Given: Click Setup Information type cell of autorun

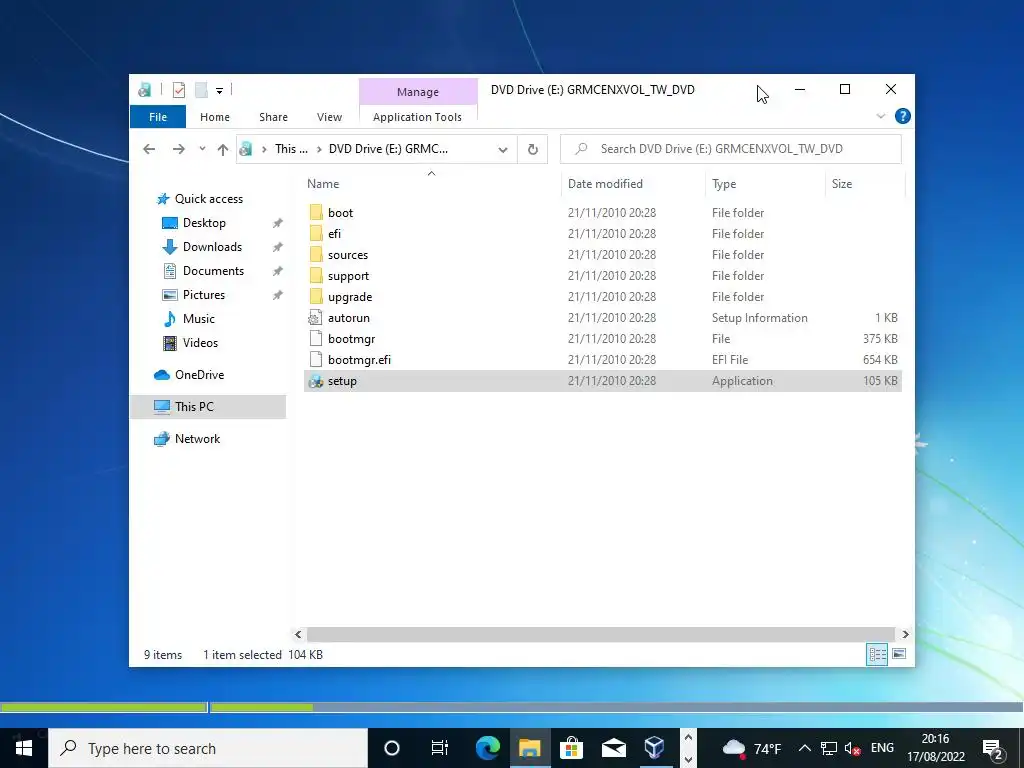Looking at the screenshot, I should coord(760,318).
